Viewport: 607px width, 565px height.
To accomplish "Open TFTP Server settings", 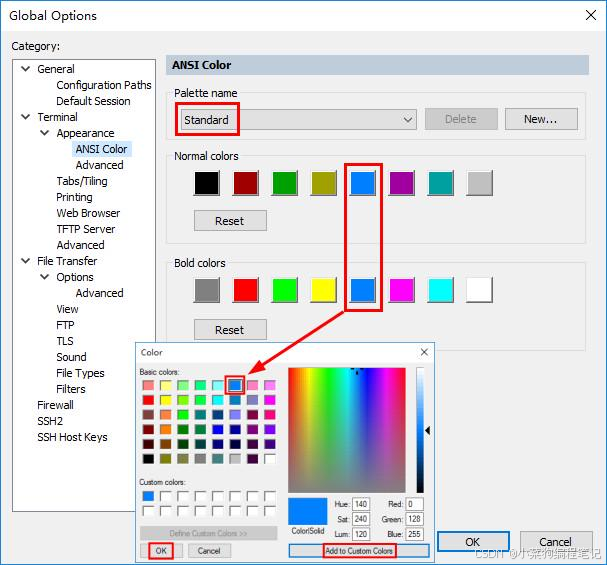I will (x=86, y=229).
